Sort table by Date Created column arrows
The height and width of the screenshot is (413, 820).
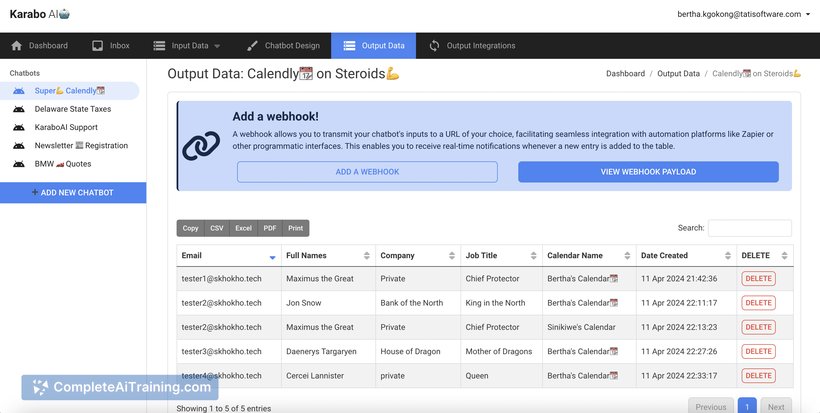pos(727,256)
